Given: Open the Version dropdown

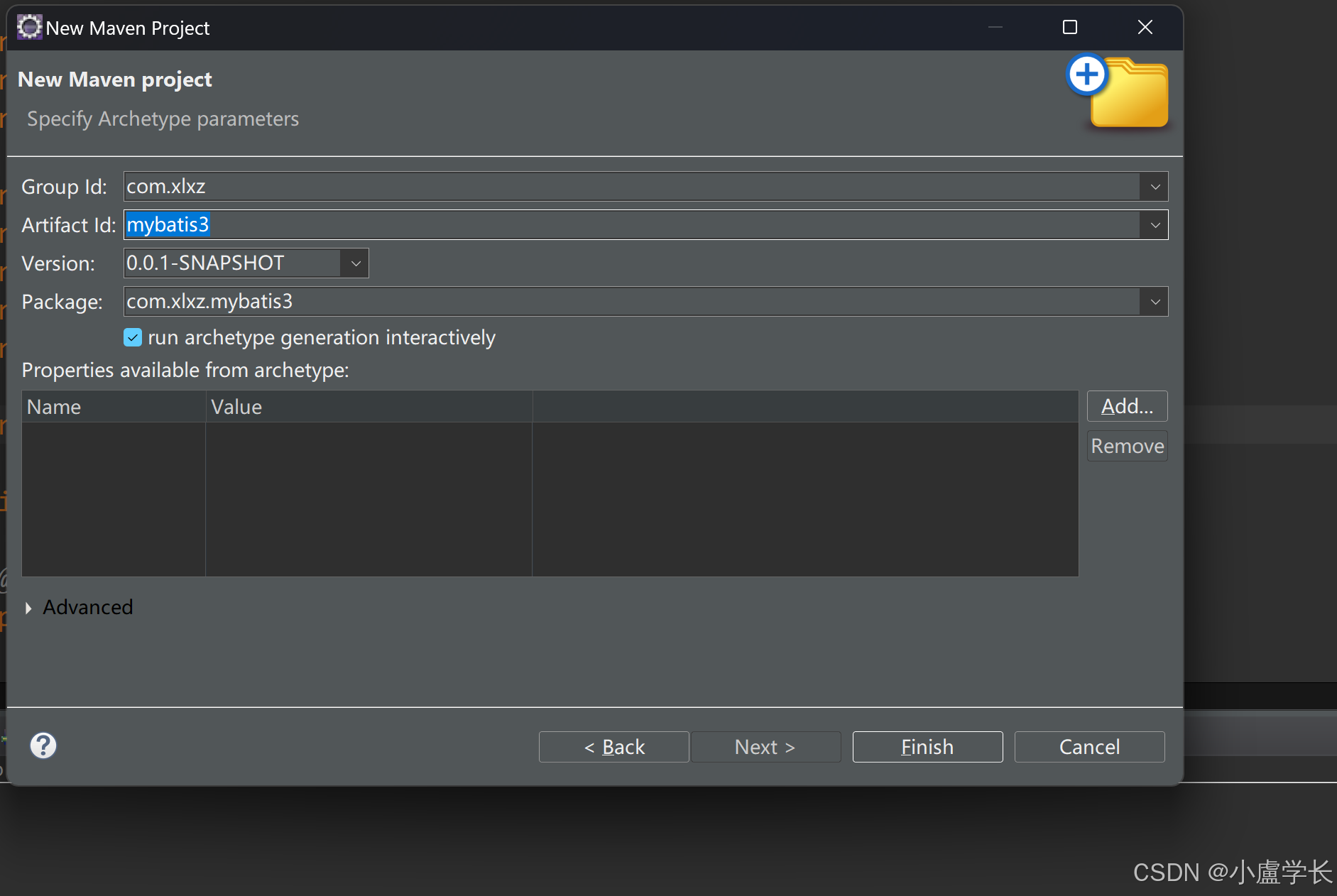Looking at the screenshot, I should (x=355, y=263).
